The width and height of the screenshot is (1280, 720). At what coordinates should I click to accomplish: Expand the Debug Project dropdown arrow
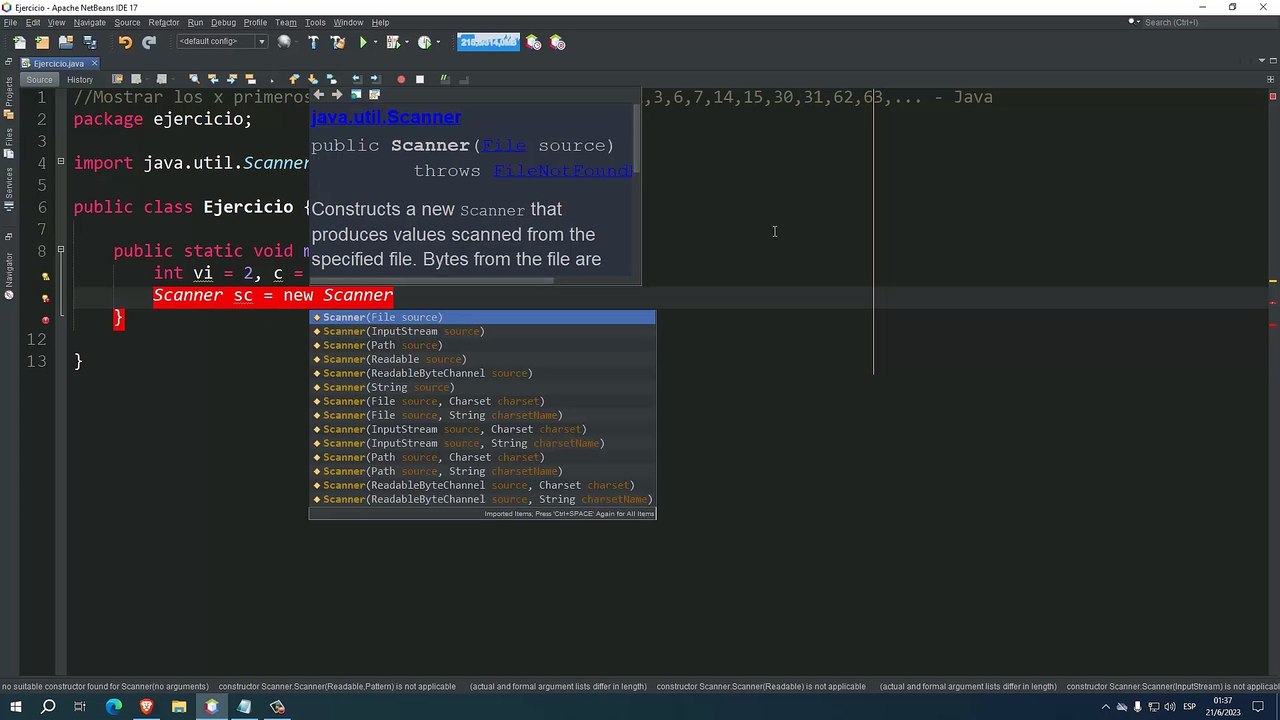click(407, 42)
